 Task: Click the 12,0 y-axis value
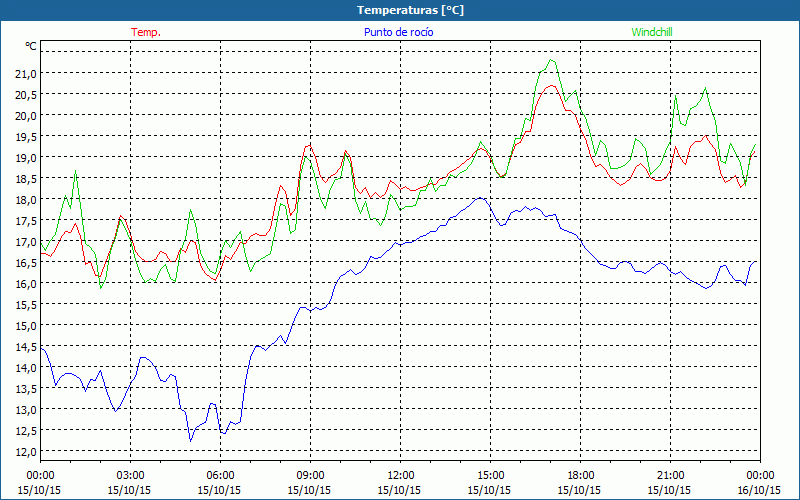point(26,451)
